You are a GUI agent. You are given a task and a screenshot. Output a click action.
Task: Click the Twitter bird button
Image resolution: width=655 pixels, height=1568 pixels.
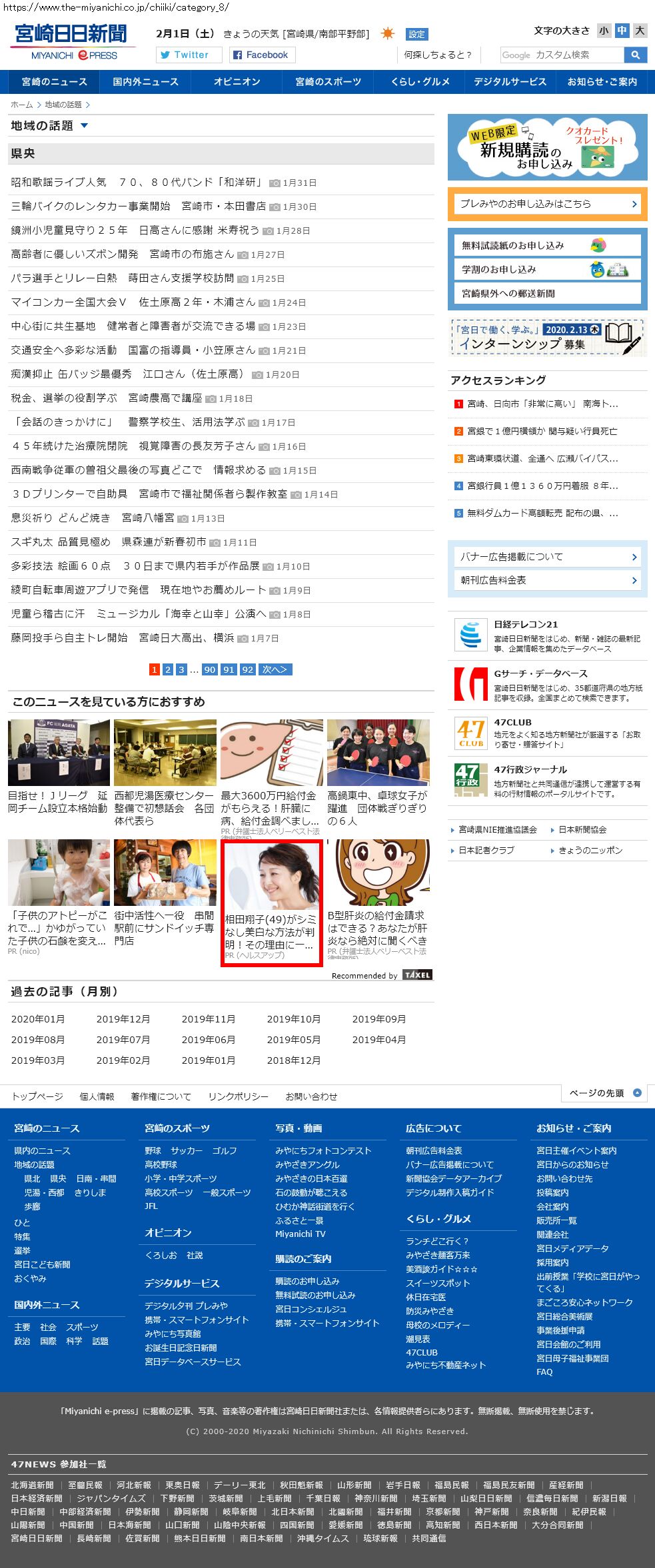point(189,55)
